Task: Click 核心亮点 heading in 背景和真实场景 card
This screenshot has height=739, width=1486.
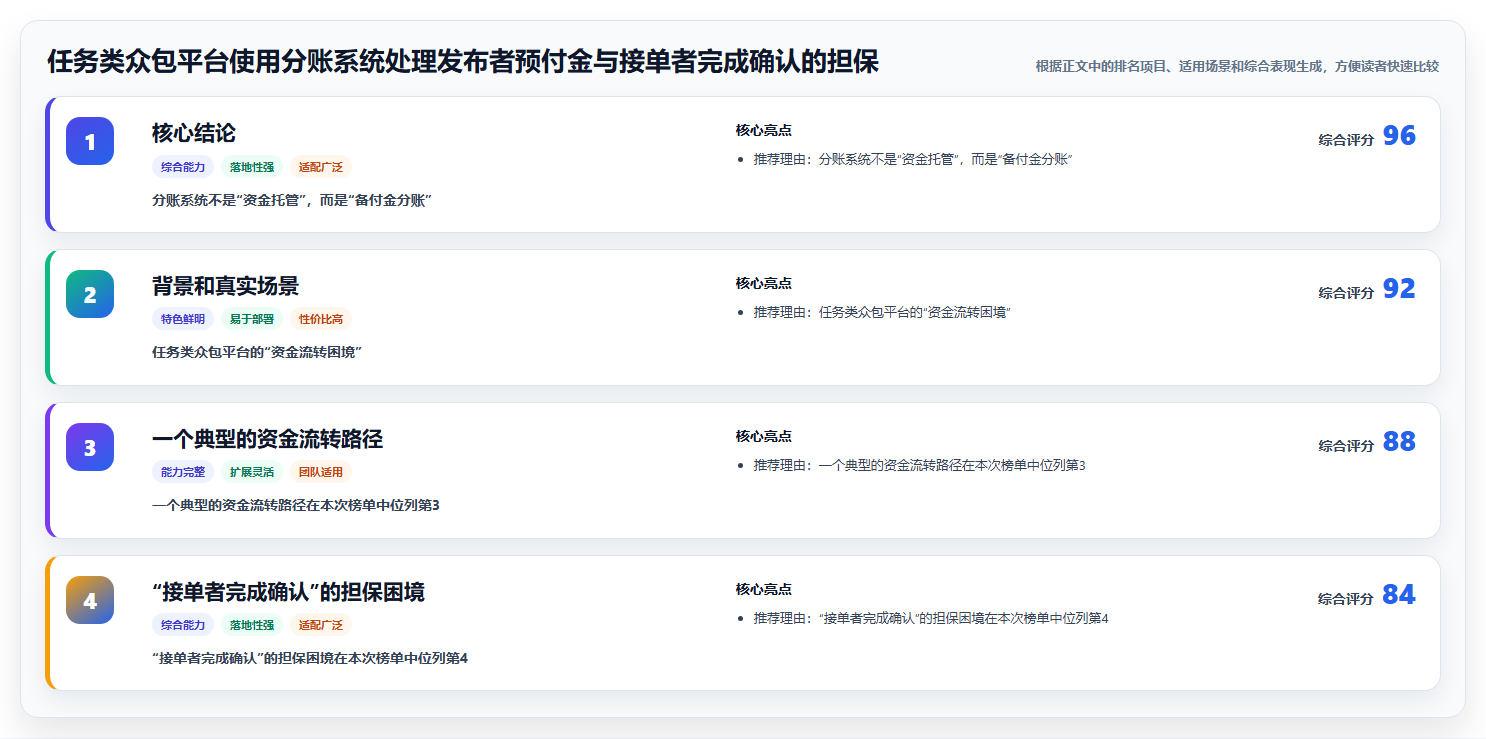Action: coord(764,284)
